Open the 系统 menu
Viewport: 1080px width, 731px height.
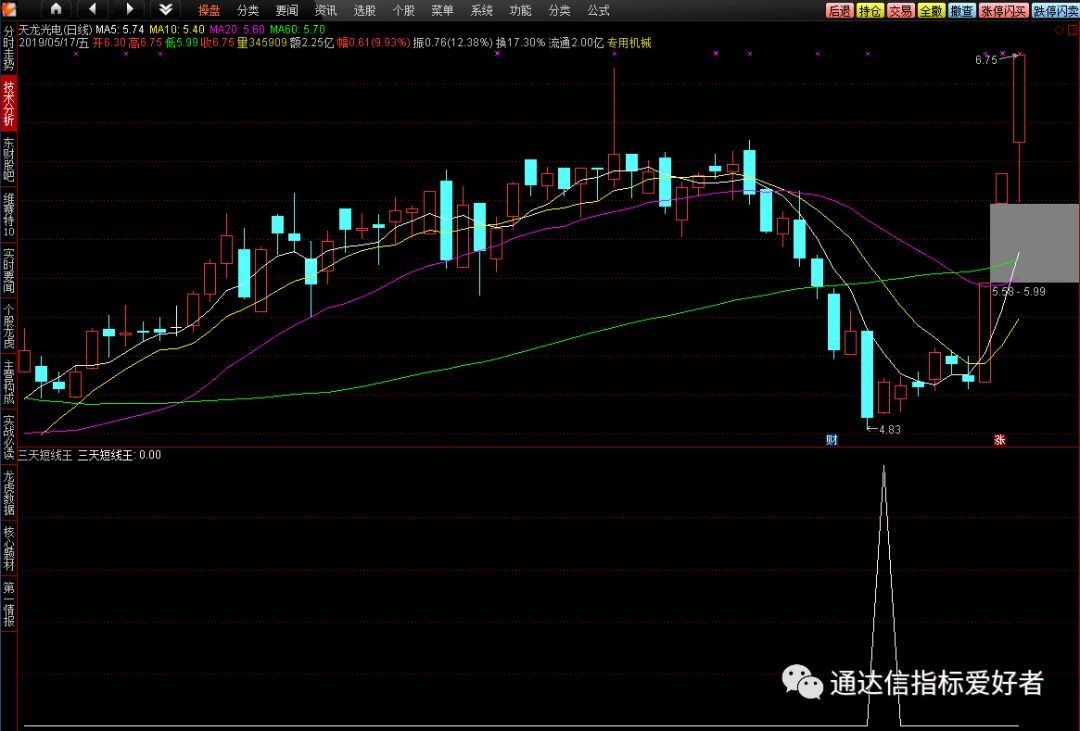click(481, 10)
